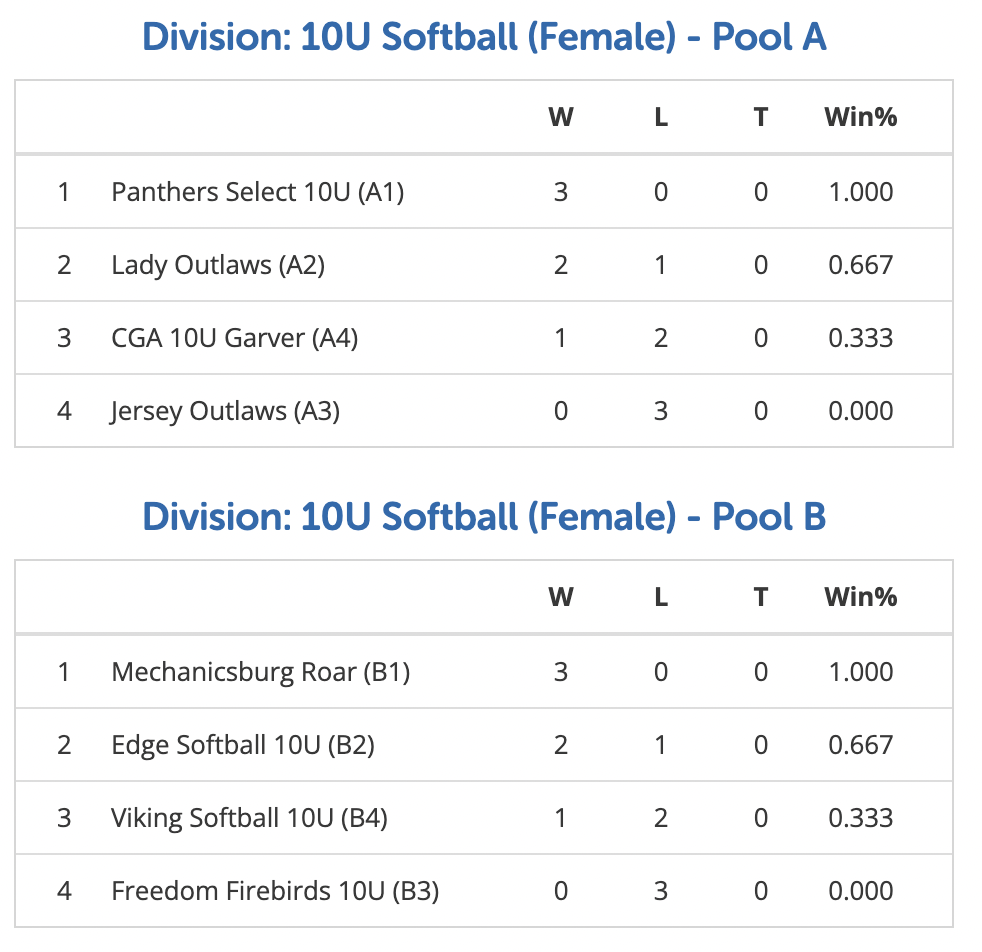
Task: Open CGA 10U Garver (A4) team
Action: click(234, 338)
